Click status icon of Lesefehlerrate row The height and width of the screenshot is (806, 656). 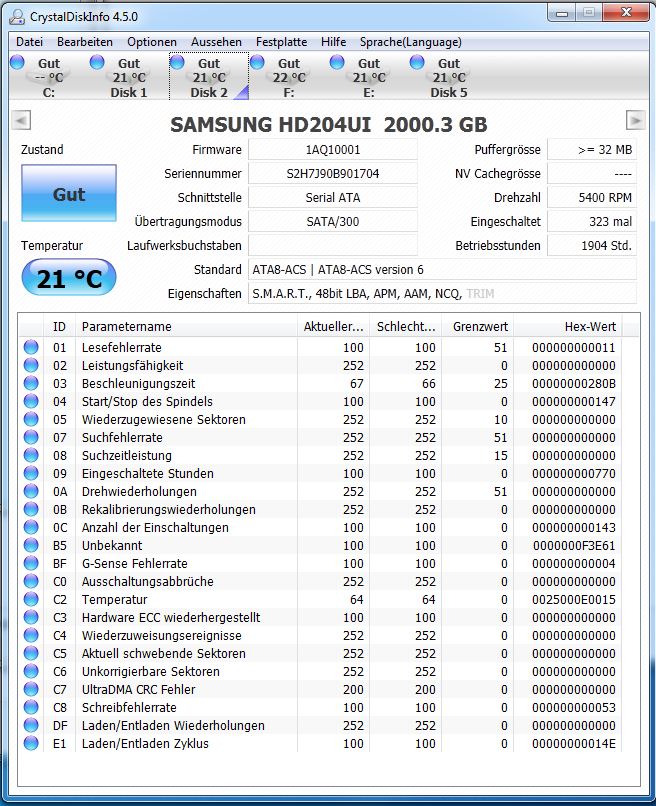click(31, 347)
